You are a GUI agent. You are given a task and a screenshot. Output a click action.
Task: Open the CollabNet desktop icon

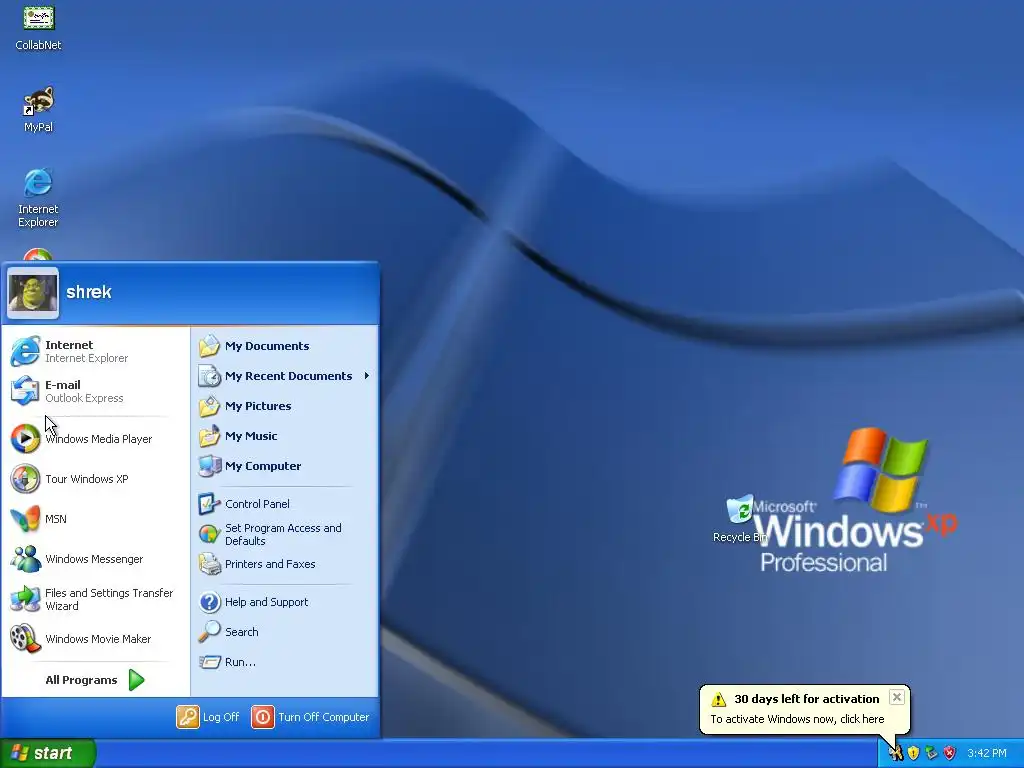tap(39, 26)
